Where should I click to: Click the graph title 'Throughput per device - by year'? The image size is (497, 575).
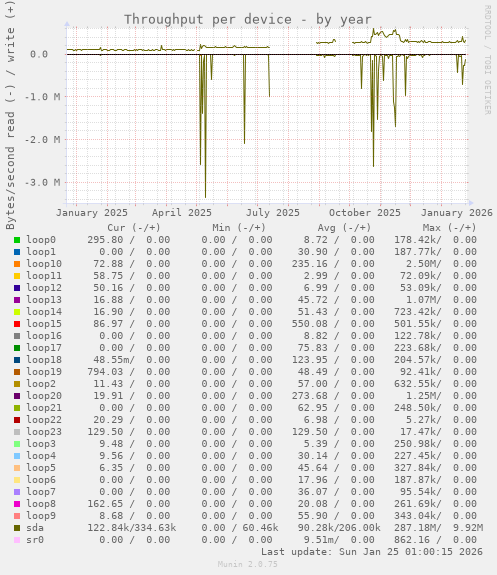[248, 19]
